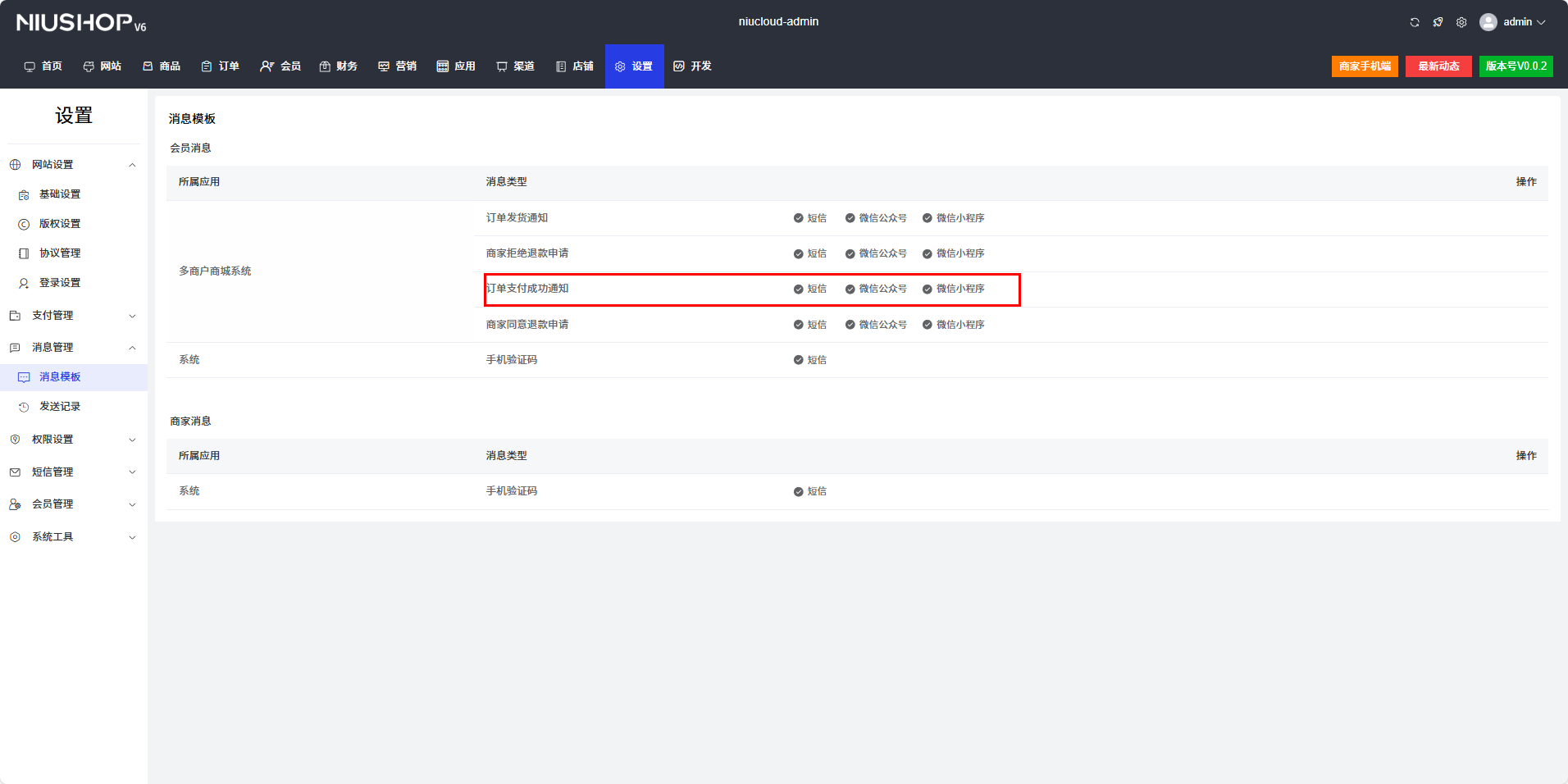Click the rocket icon in top header
Screen dimensions: 1568x784
point(1438,22)
